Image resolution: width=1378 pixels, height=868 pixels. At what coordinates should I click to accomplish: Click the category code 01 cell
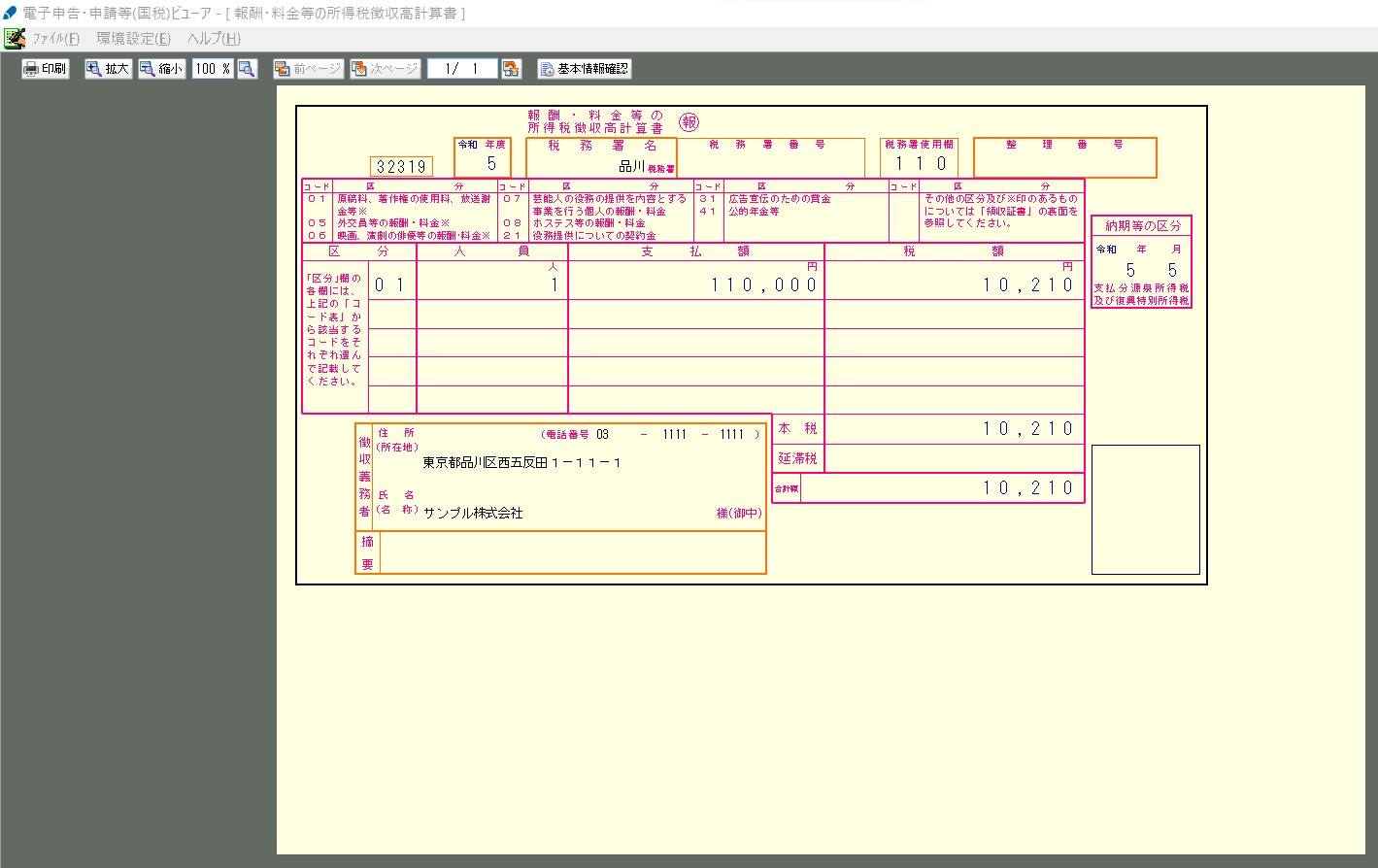tap(391, 284)
